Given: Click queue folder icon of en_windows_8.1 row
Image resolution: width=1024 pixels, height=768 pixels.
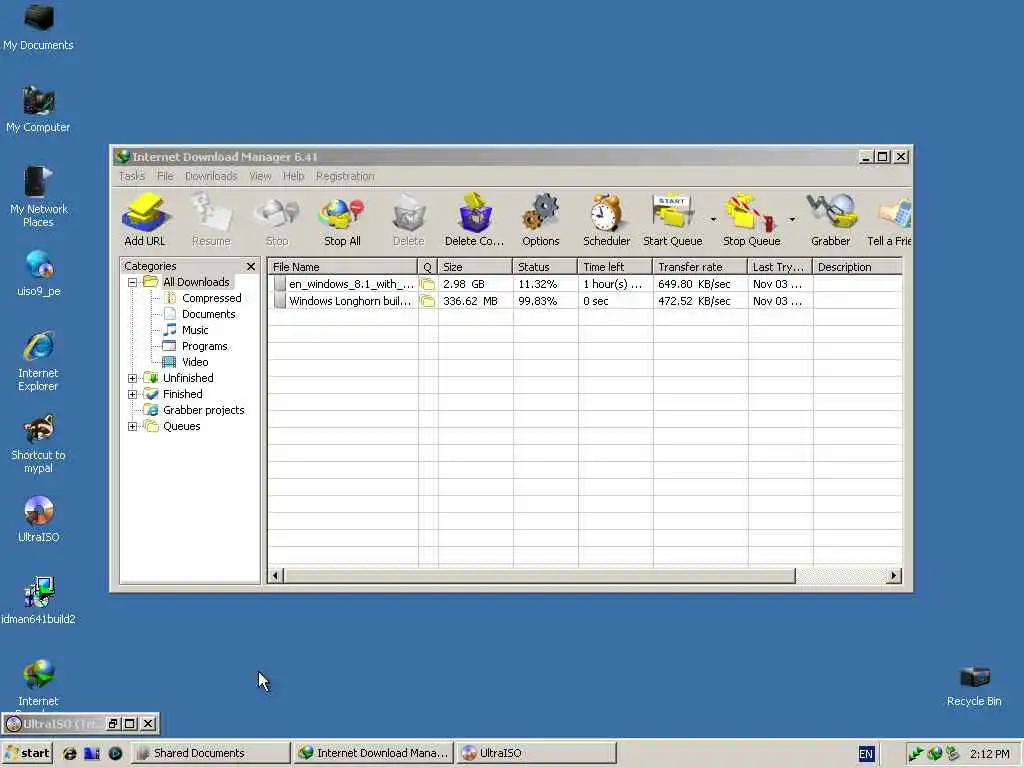Looking at the screenshot, I should click(427, 284).
